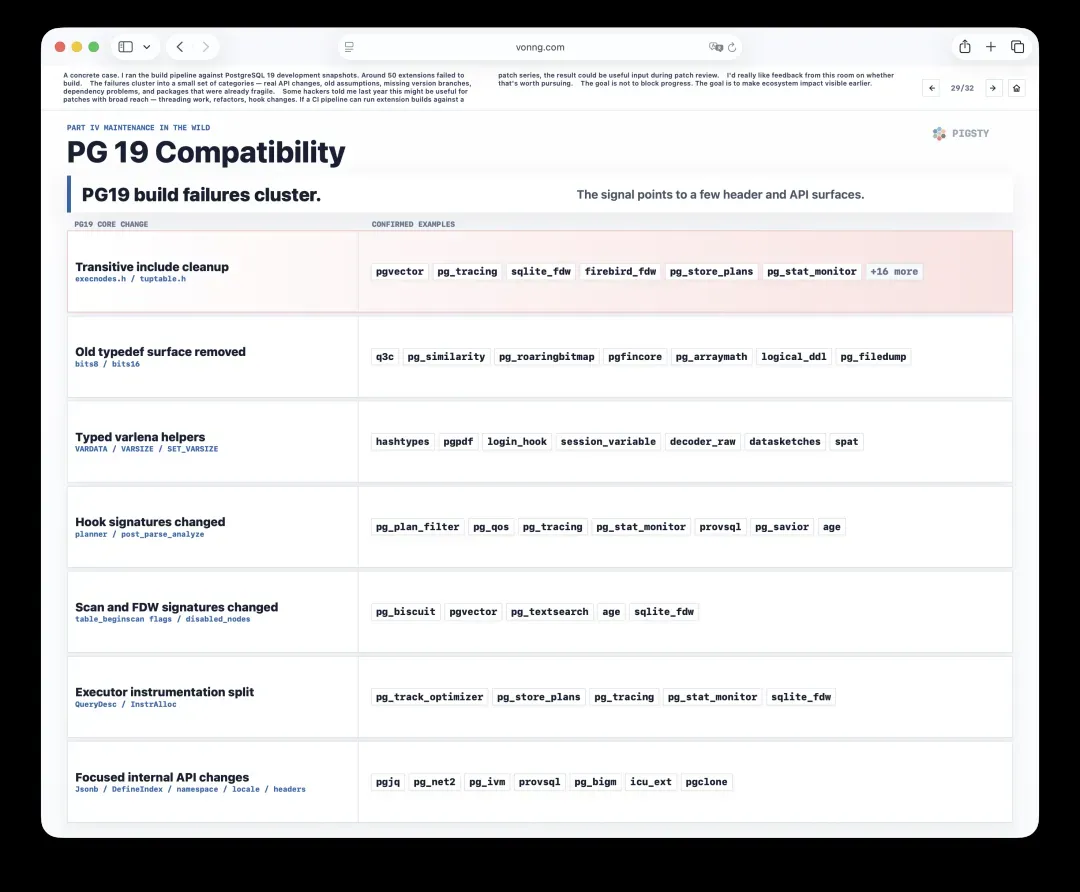Select the pgjq tag
The image size is (1080, 892).
[388, 782]
